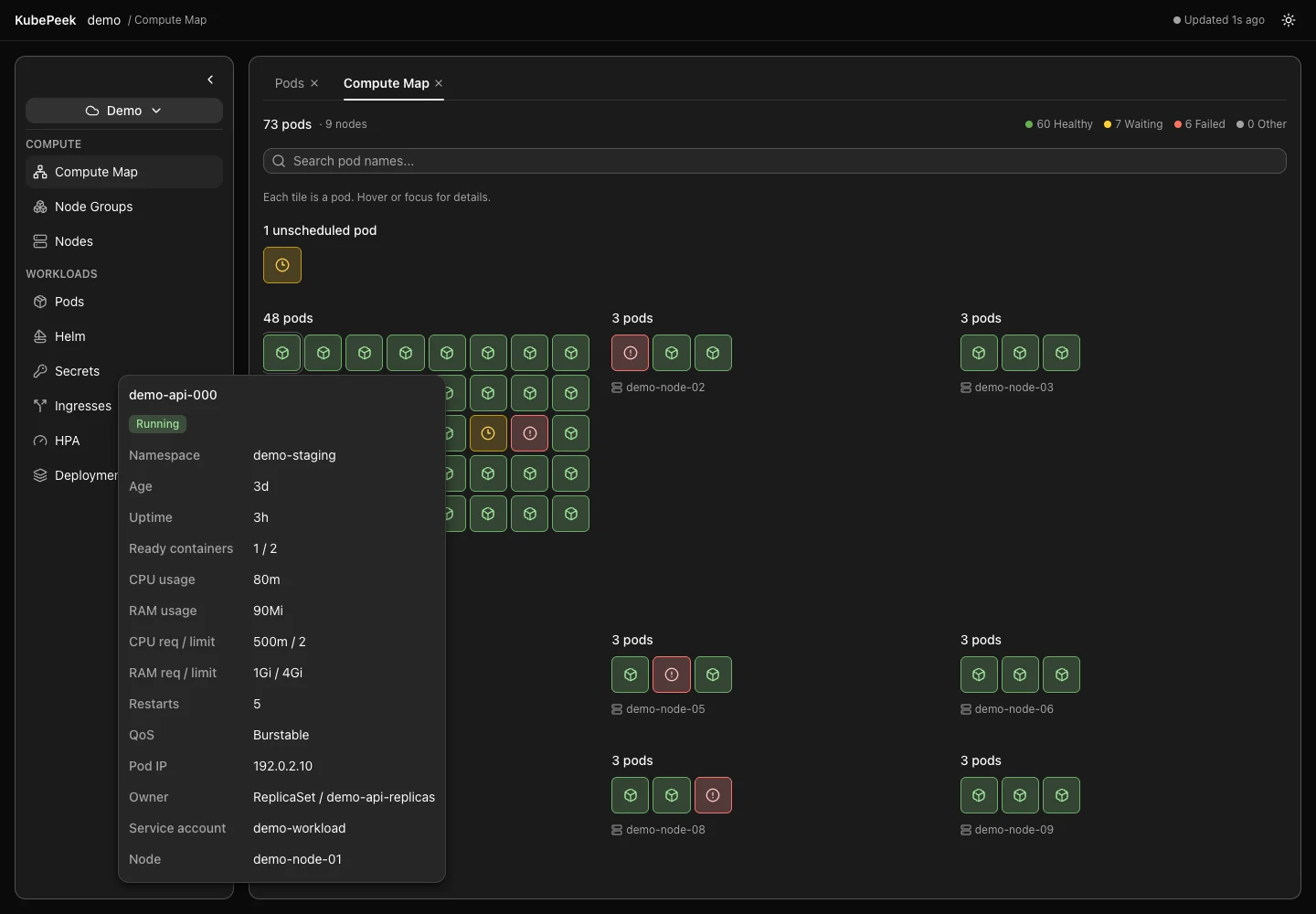Open the demo-node-03 label
1316x914 pixels.
pyautogui.click(x=1007, y=388)
